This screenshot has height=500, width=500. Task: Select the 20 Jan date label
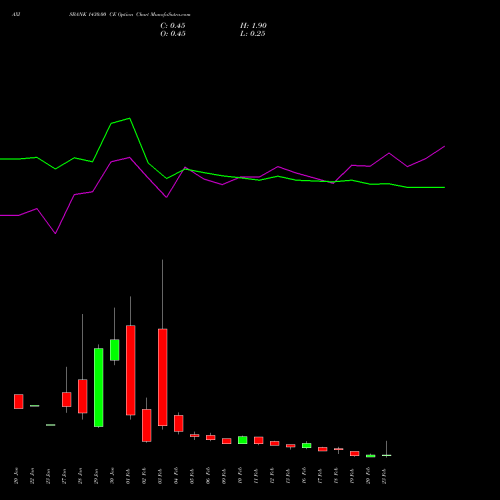(16, 476)
